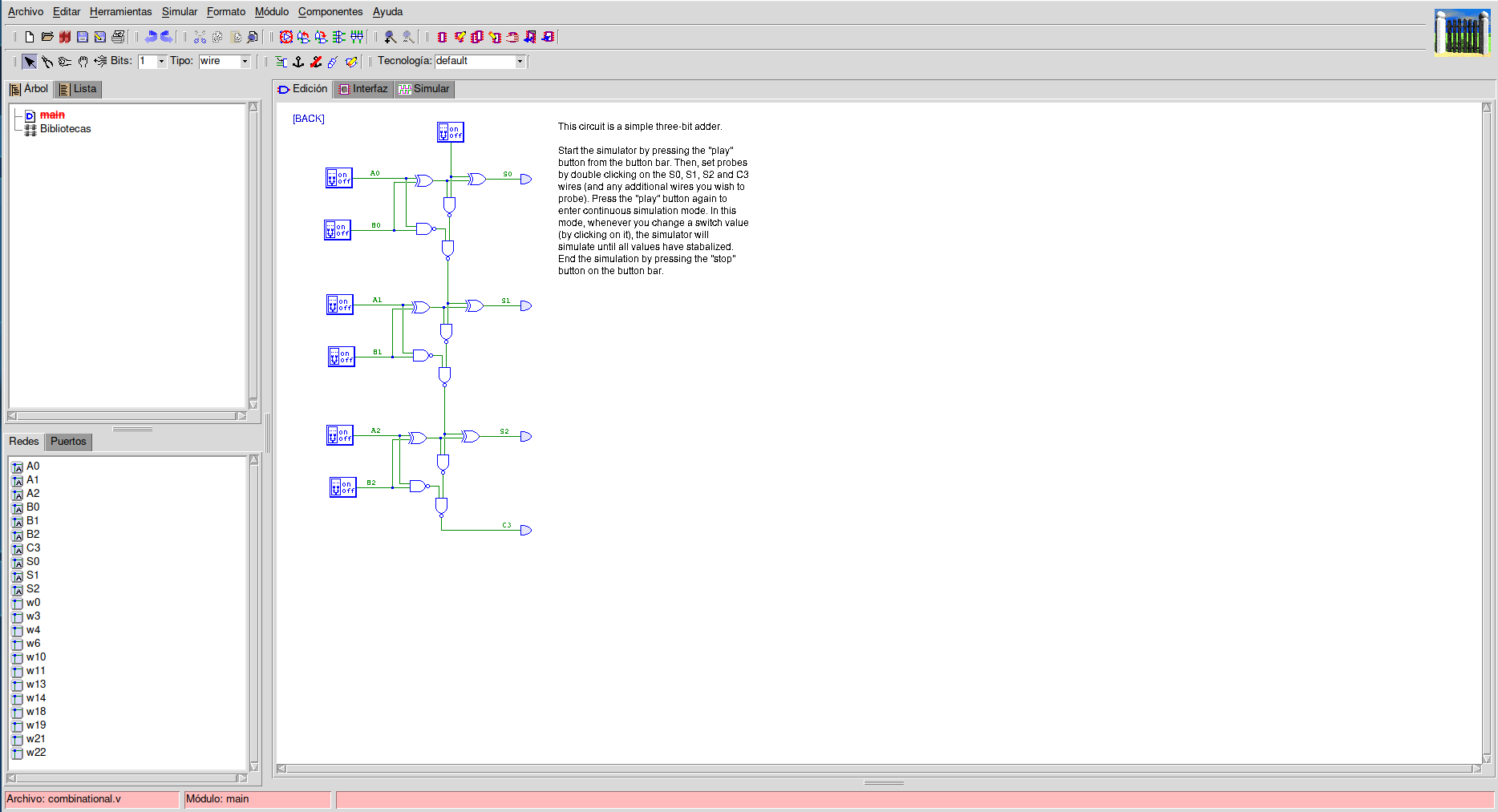Select net S0 in the Redes list

coord(33,562)
